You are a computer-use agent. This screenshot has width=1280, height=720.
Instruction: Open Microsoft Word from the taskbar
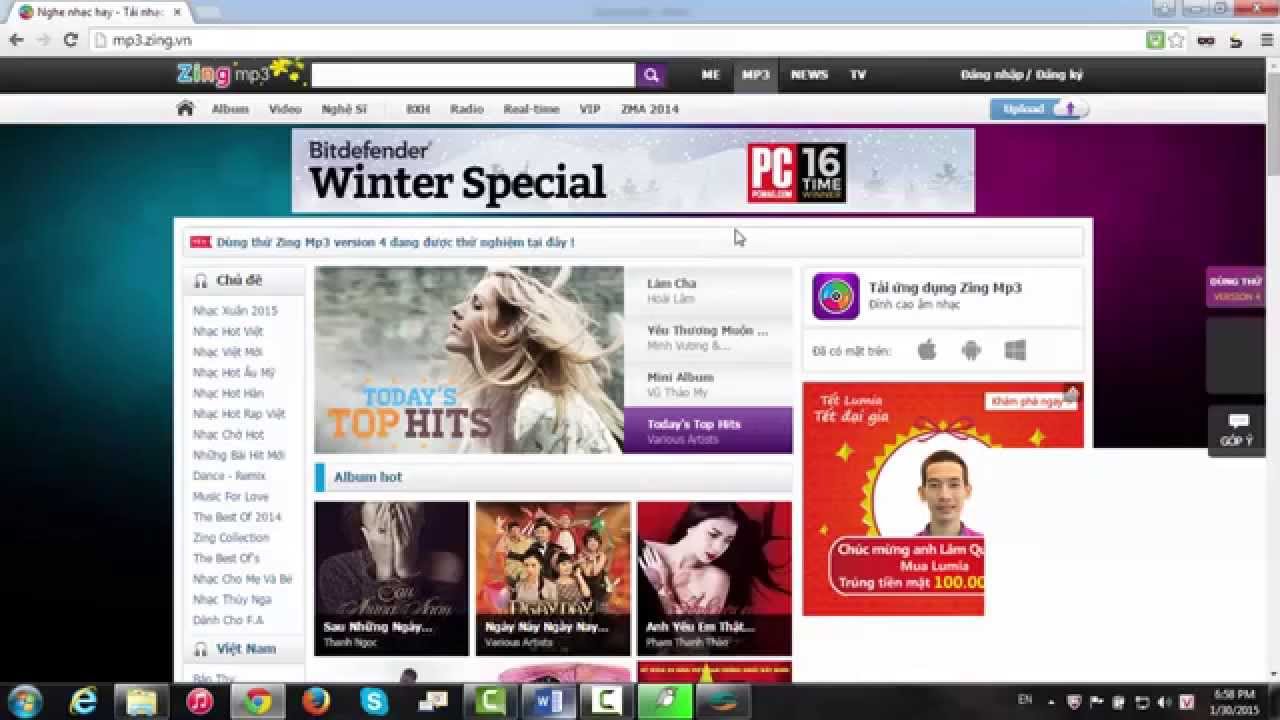pos(549,701)
